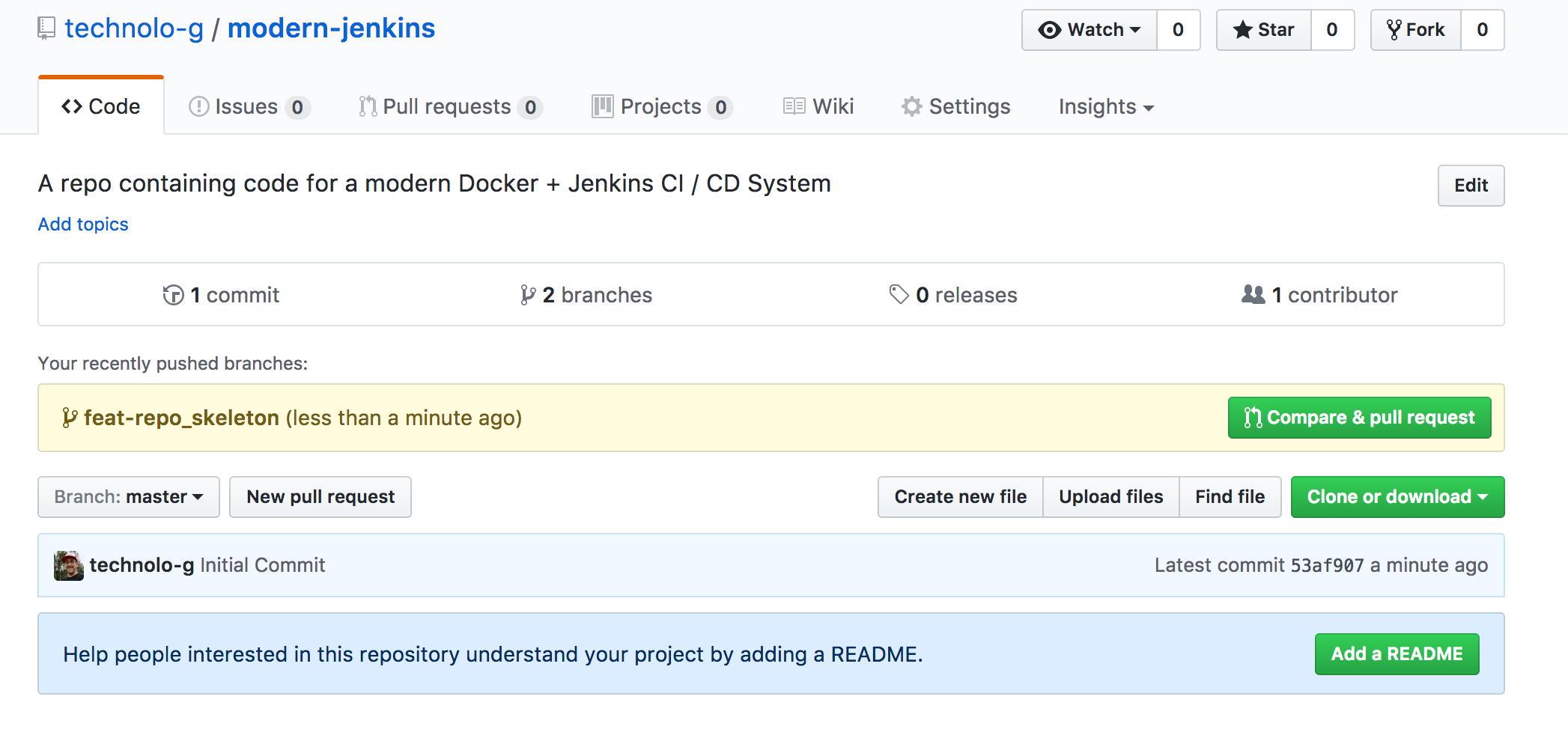Click the Edit description button
This screenshot has height=744, width=1568.
pyautogui.click(x=1471, y=186)
